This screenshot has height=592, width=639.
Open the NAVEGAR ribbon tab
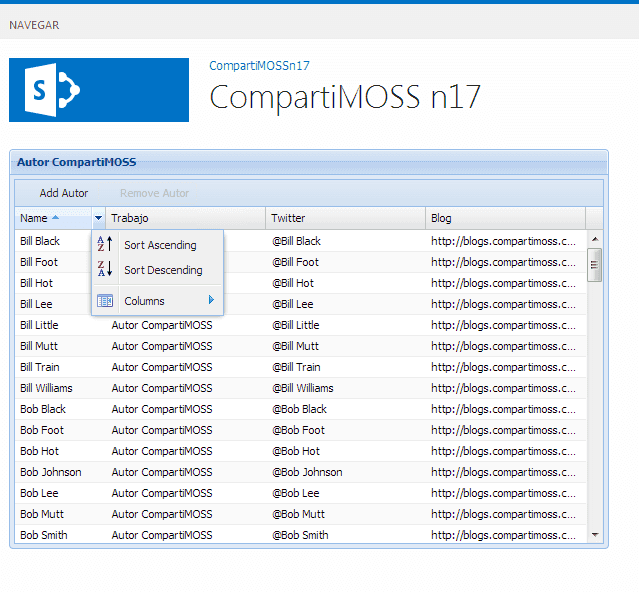click(x=34, y=25)
